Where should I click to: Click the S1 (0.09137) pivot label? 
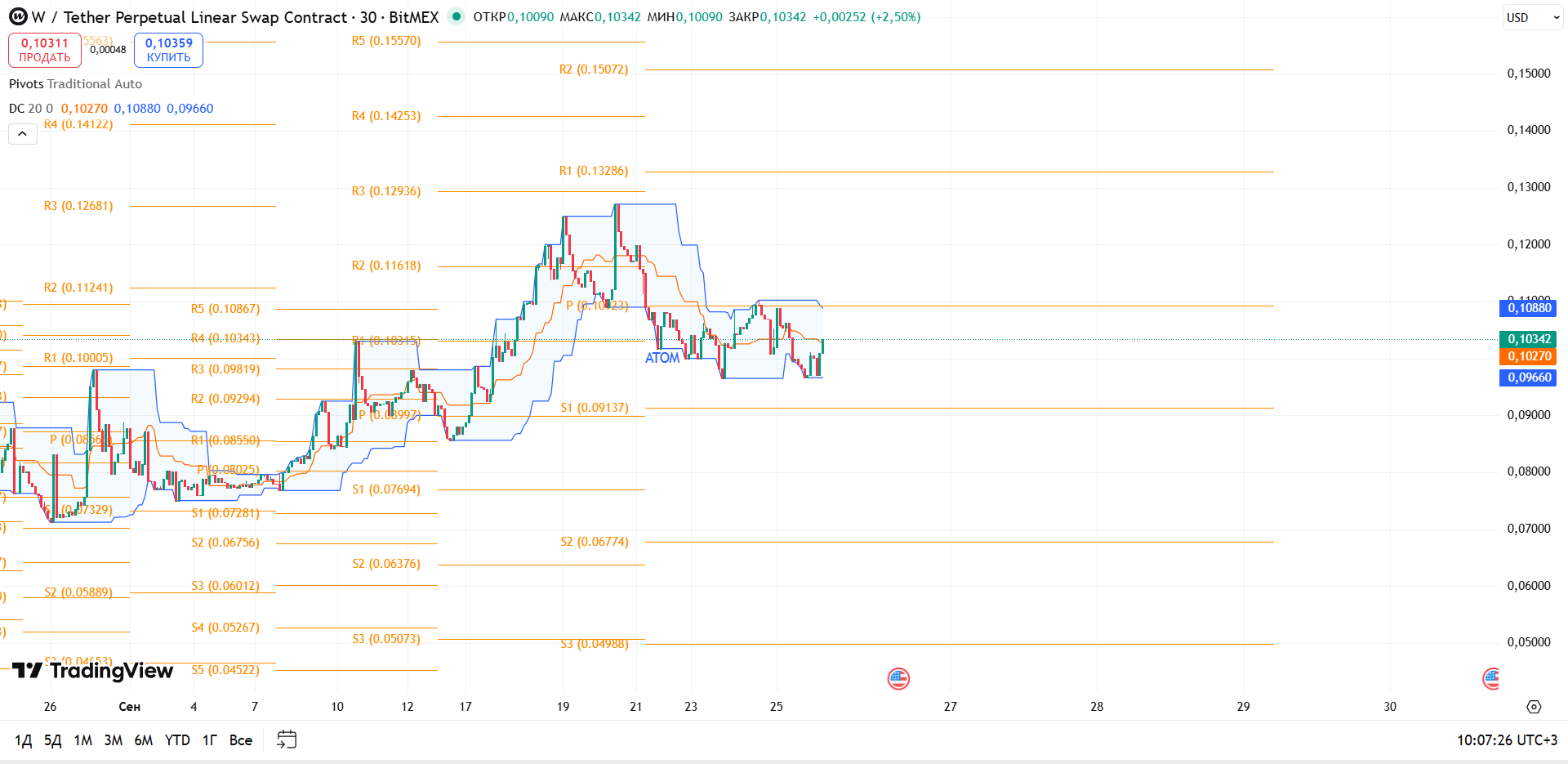pyautogui.click(x=595, y=408)
